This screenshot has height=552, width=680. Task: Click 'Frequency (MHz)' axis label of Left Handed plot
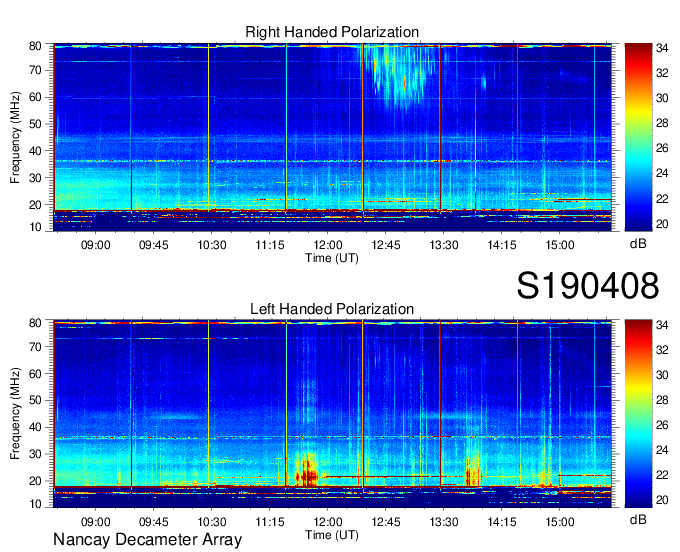point(15,414)
